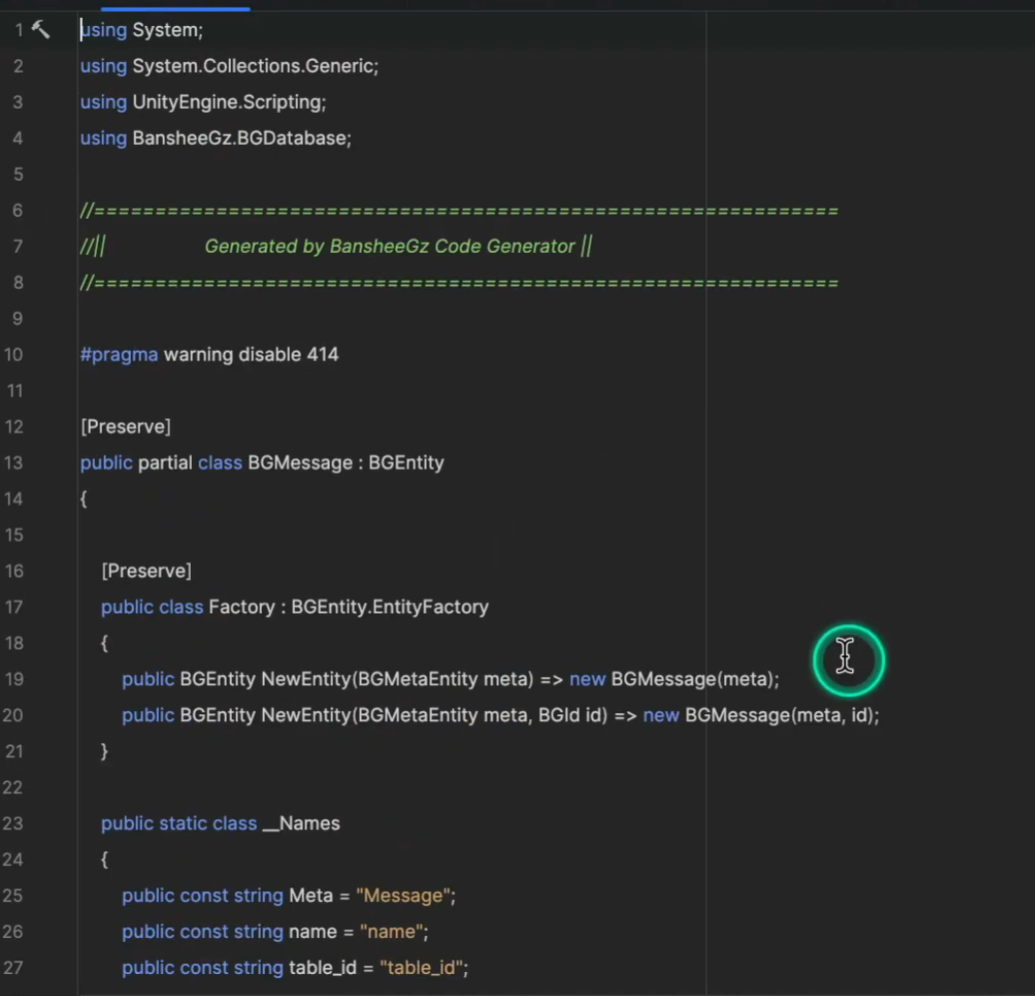Click '__Names' class name on line 23
The height and width of the screenshot is (996, 1035).
coord(301,824)
